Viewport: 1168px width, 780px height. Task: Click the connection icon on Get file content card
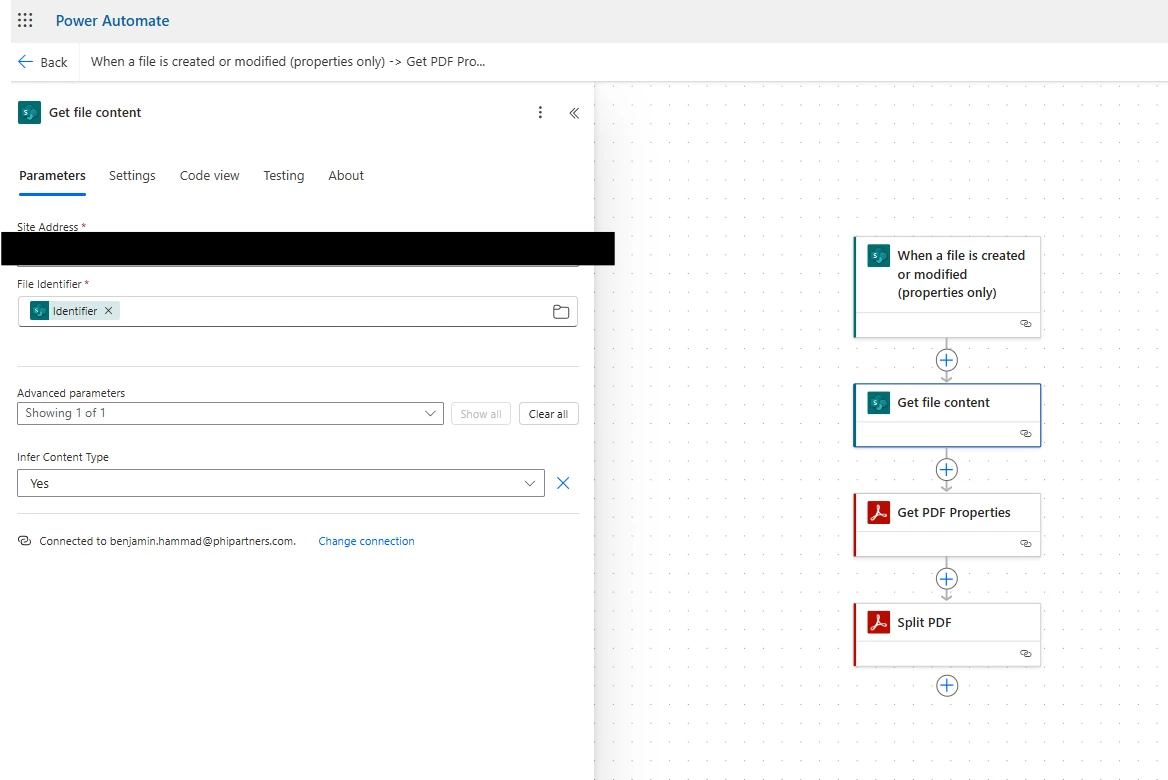pos(1026,434)
